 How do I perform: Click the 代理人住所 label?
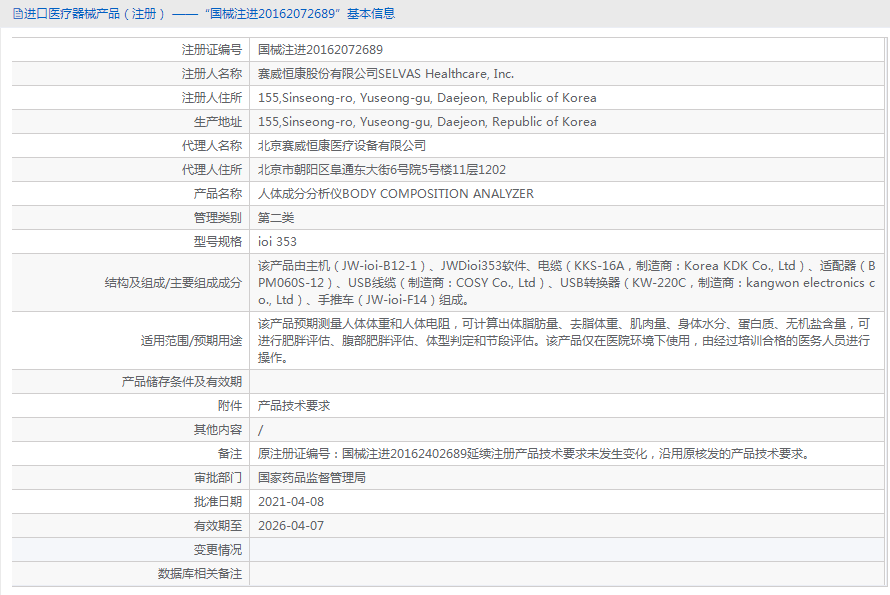click(212, 170)
